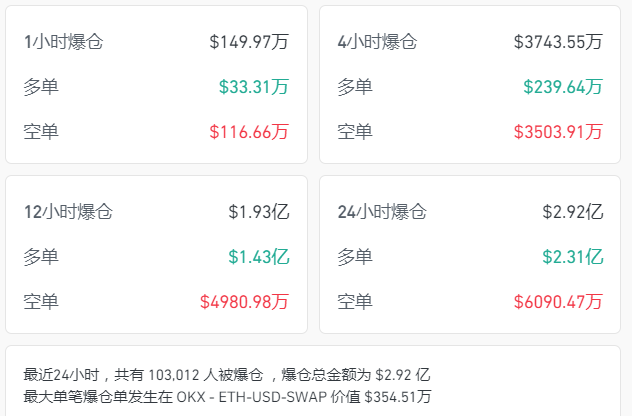Screen dimensions: 632x416
Task: Click the 12小时爆仓 card title
Action: (68, 212)
